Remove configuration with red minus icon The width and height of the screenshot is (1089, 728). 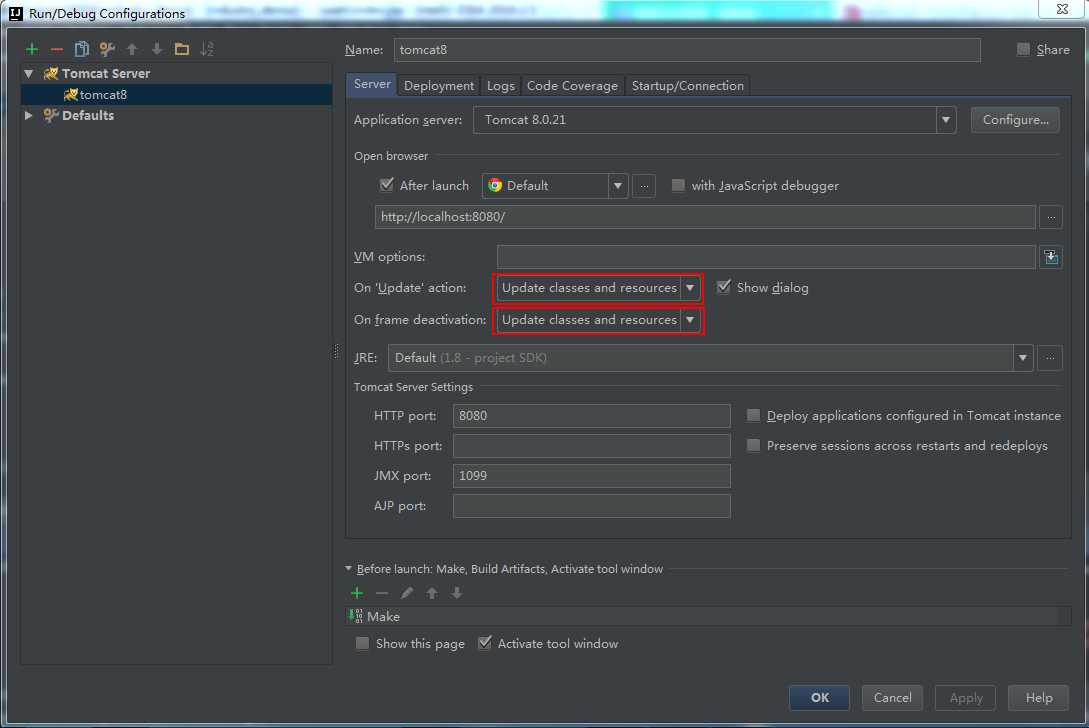tap(57, 49)
